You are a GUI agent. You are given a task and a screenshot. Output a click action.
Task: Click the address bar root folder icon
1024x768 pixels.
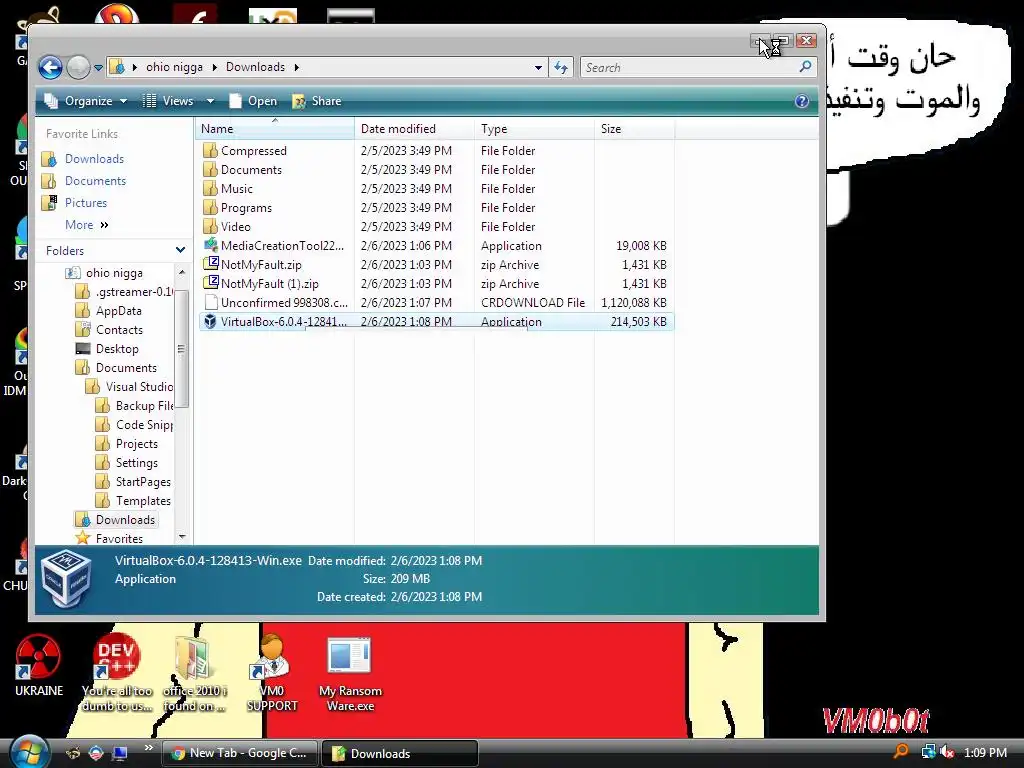[x=117, y=67]
